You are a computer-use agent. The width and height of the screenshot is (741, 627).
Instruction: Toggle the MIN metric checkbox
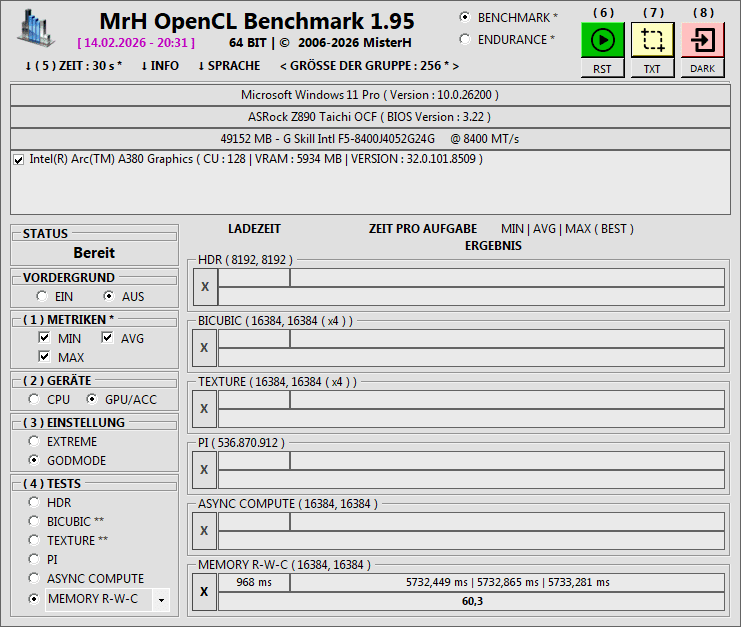[44, 337]
